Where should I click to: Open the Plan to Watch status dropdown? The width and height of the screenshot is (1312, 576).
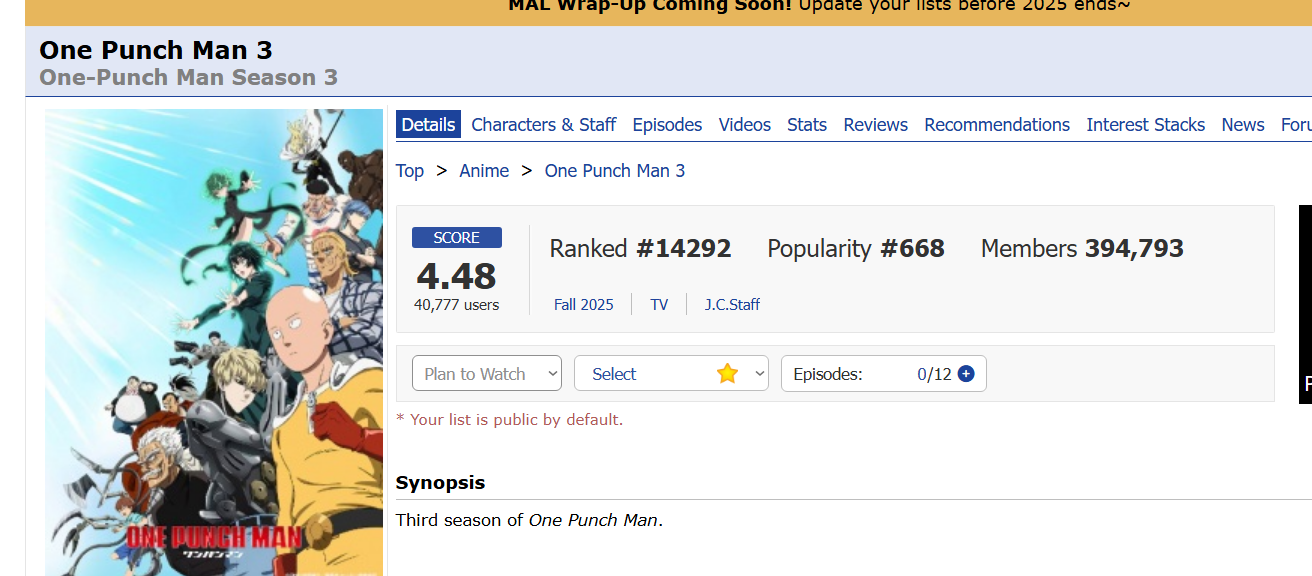pyautogui.click(x=487, y=374)
